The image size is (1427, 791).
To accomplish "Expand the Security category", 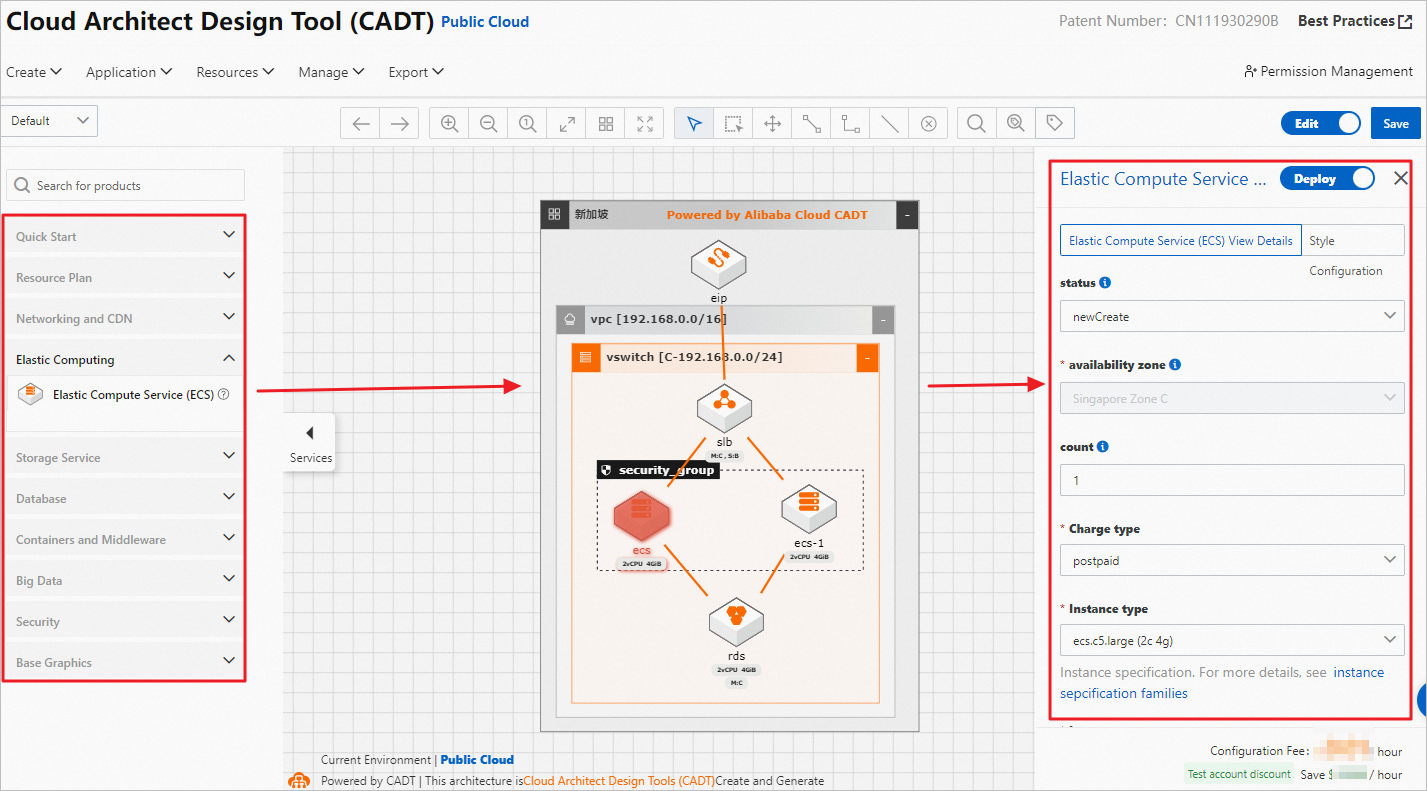I will (x=125, y=621).
